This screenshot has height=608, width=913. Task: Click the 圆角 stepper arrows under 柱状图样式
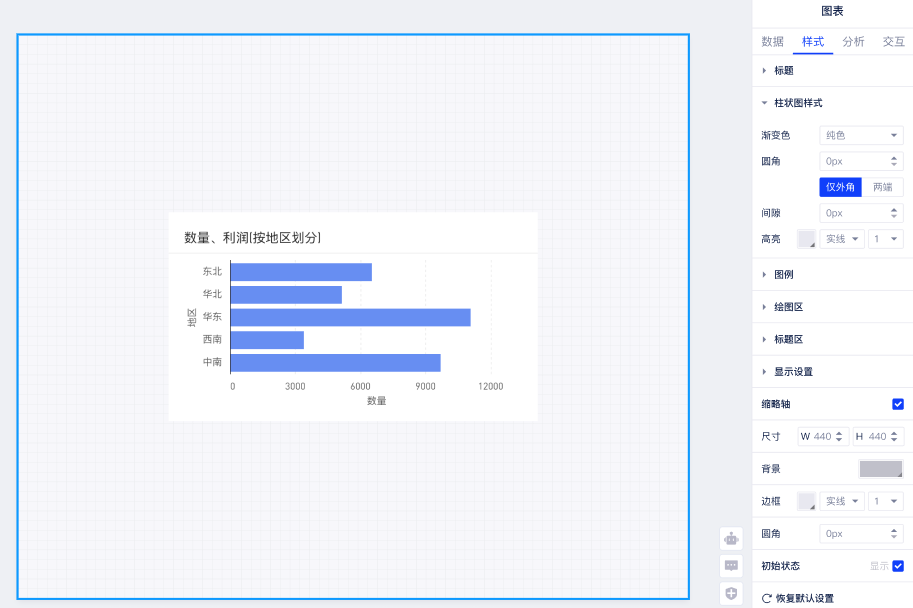coord(893,161)
